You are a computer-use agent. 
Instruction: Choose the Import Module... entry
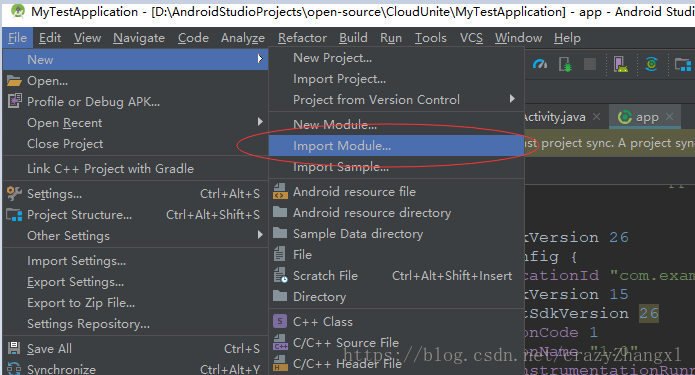click(x=396, y=146)
